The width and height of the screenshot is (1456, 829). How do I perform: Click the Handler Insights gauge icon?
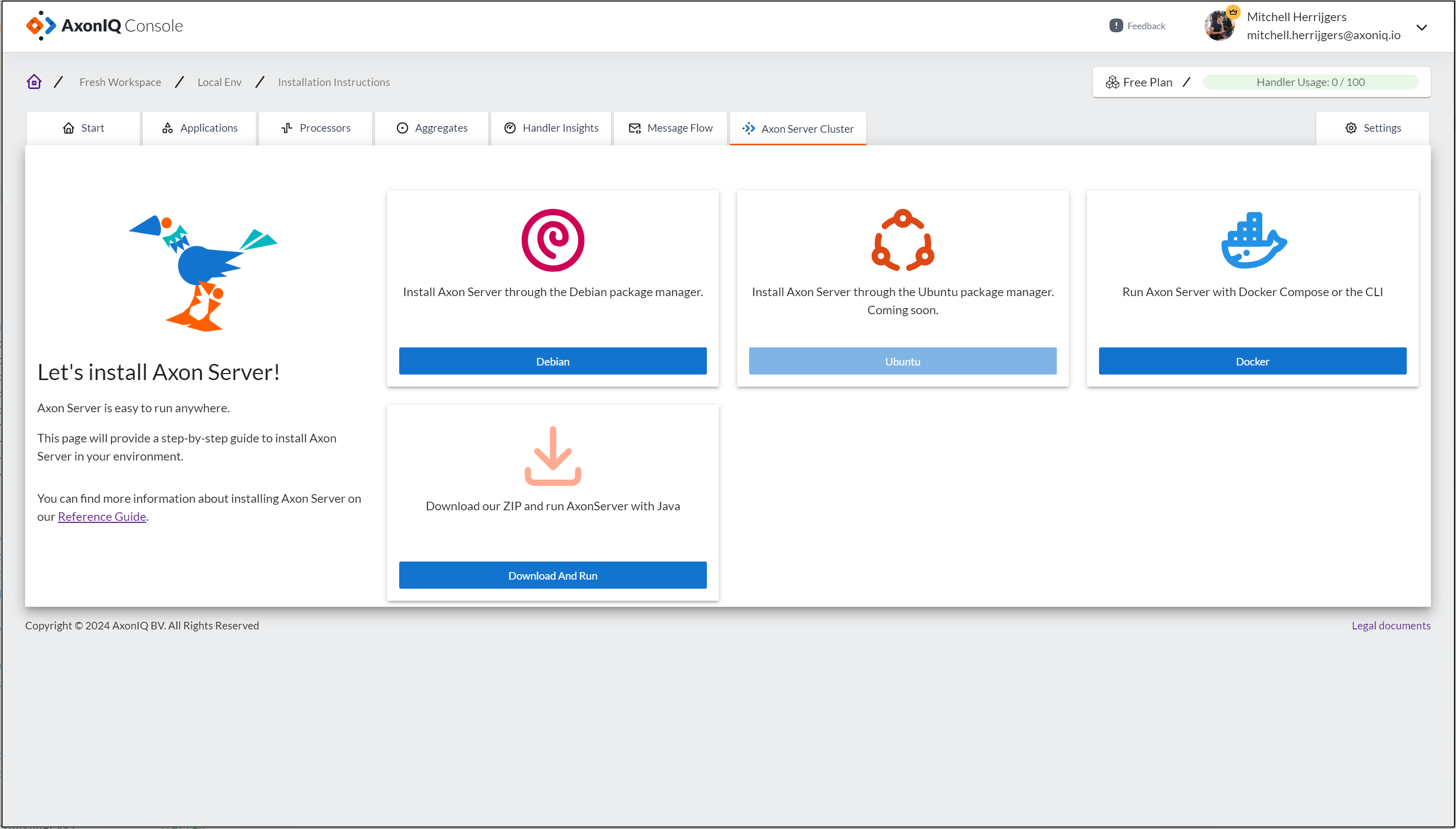click(x=510, y=128)
